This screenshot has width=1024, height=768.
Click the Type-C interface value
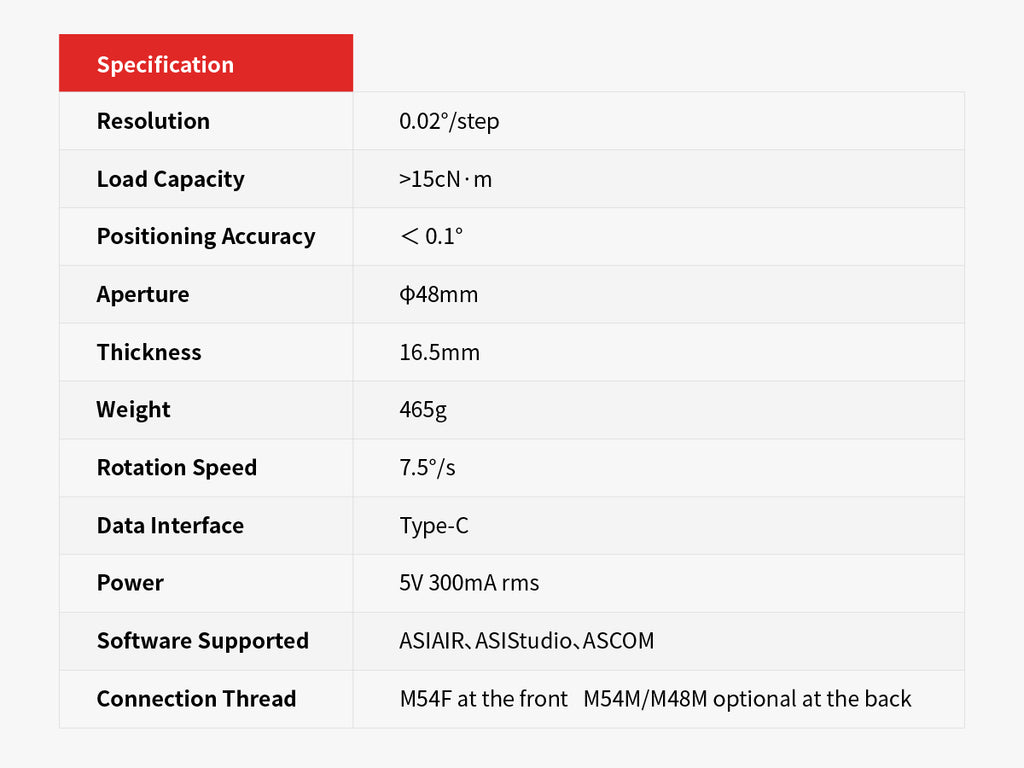pyautogui.click(x=433, y=526)
